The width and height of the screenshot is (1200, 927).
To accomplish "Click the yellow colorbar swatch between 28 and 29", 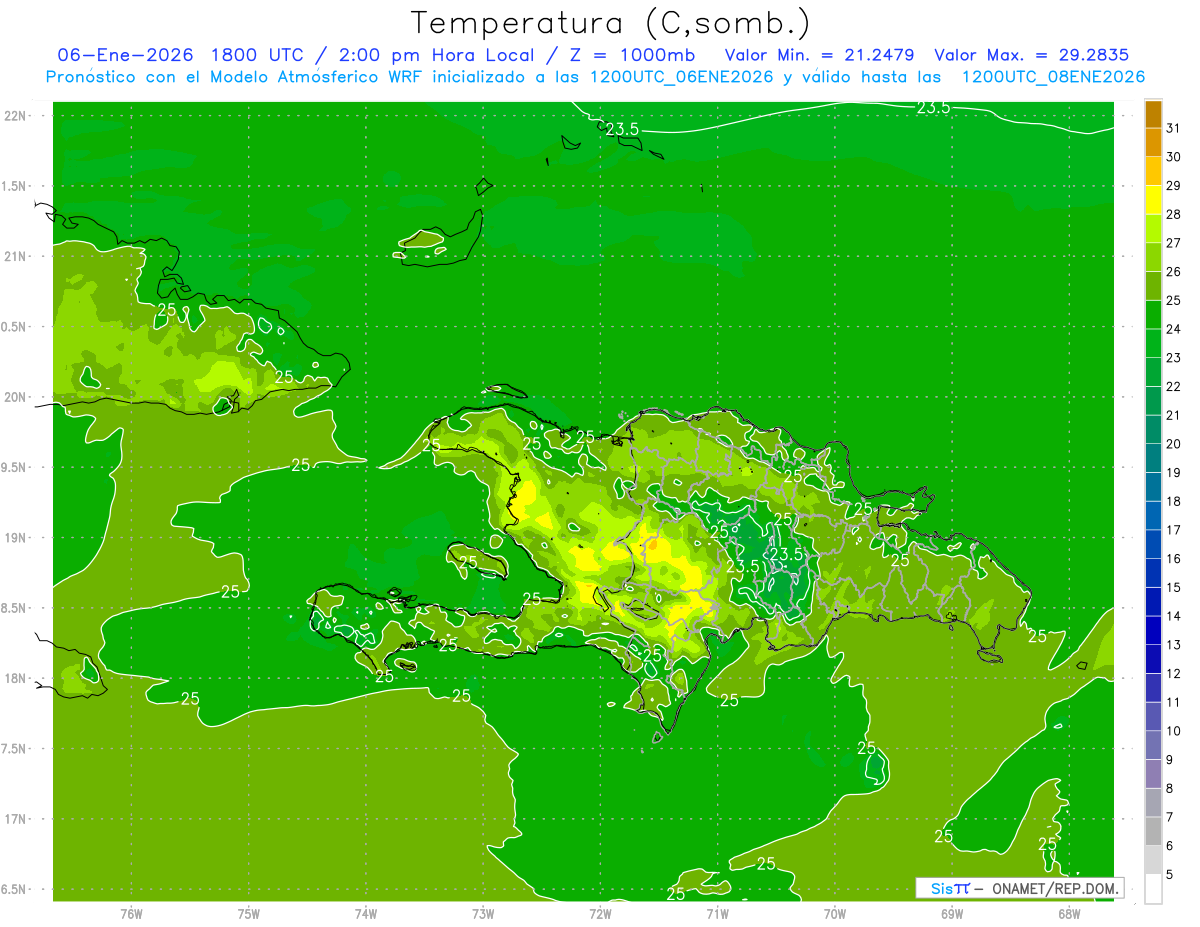I will tap(1153, 200).
